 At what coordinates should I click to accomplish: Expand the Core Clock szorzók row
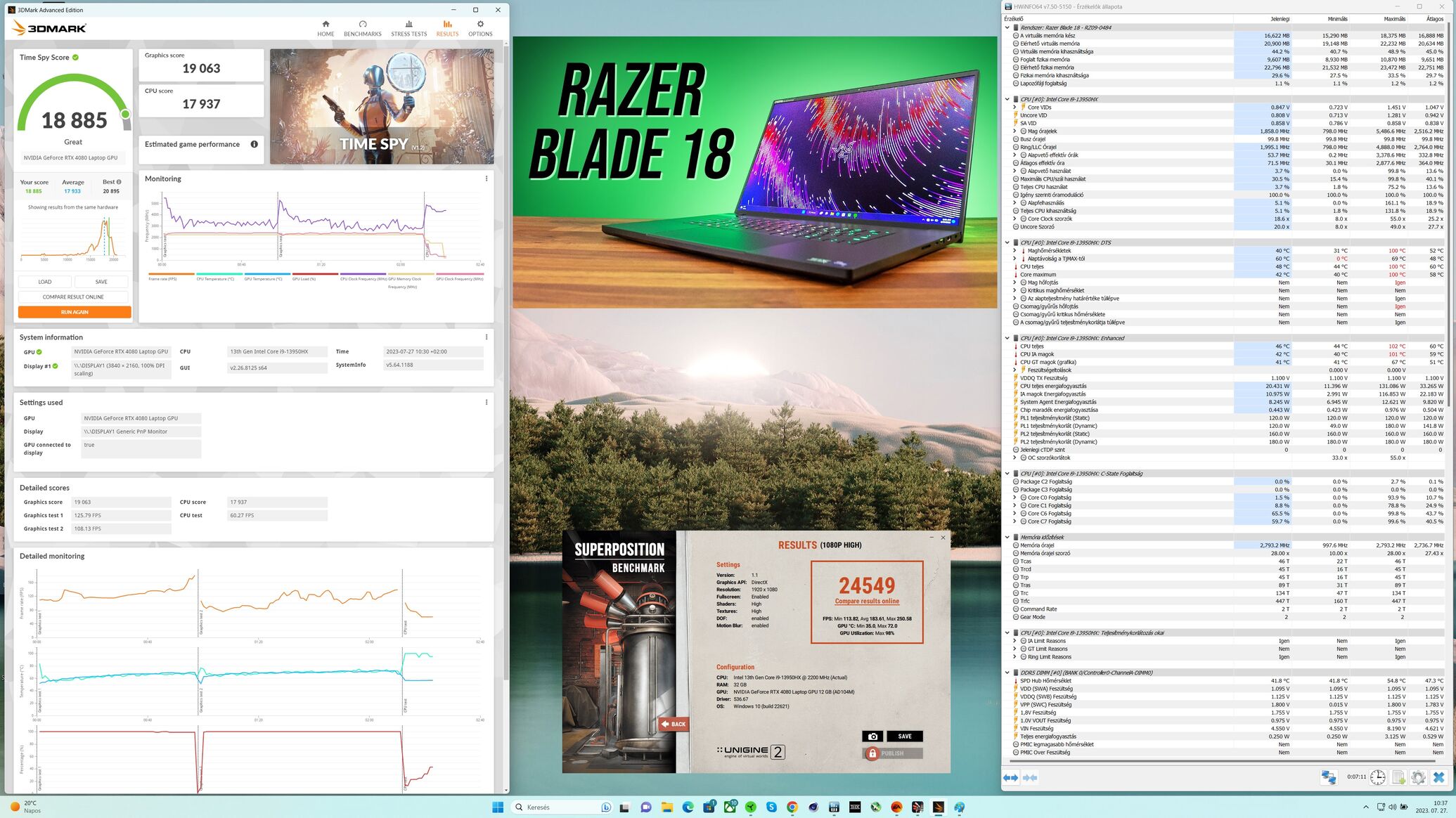tap(1014, 219)
